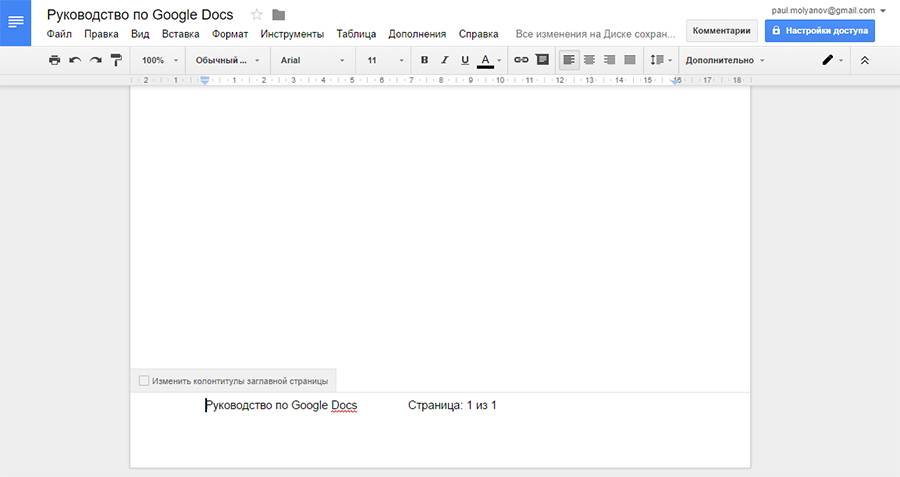This screenshot has width=900, height=477.
Task: Open the font size 11 dropdown
Action: coord(385,60)
